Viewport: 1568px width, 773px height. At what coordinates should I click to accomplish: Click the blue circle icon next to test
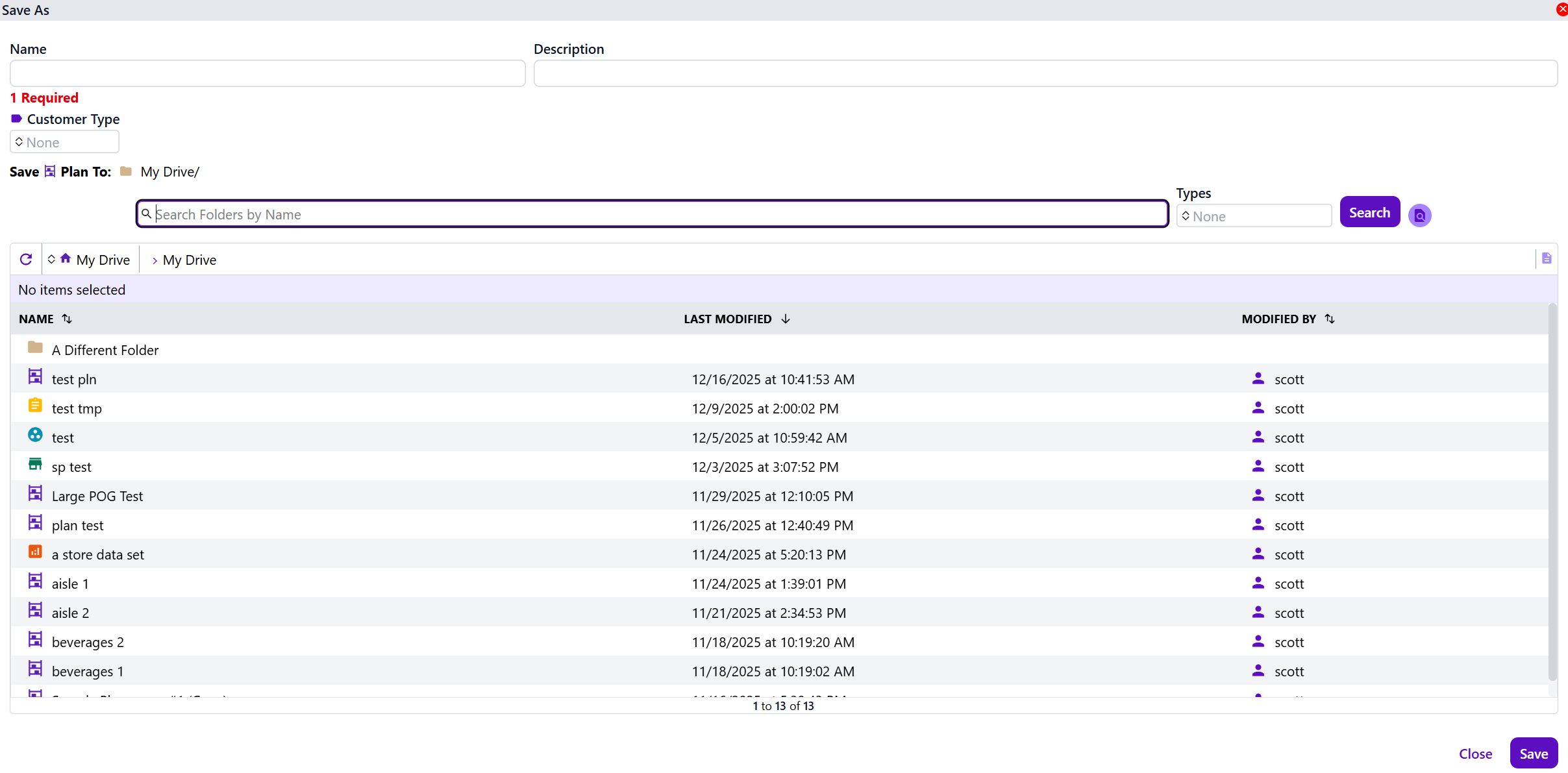tap(35, 436)
